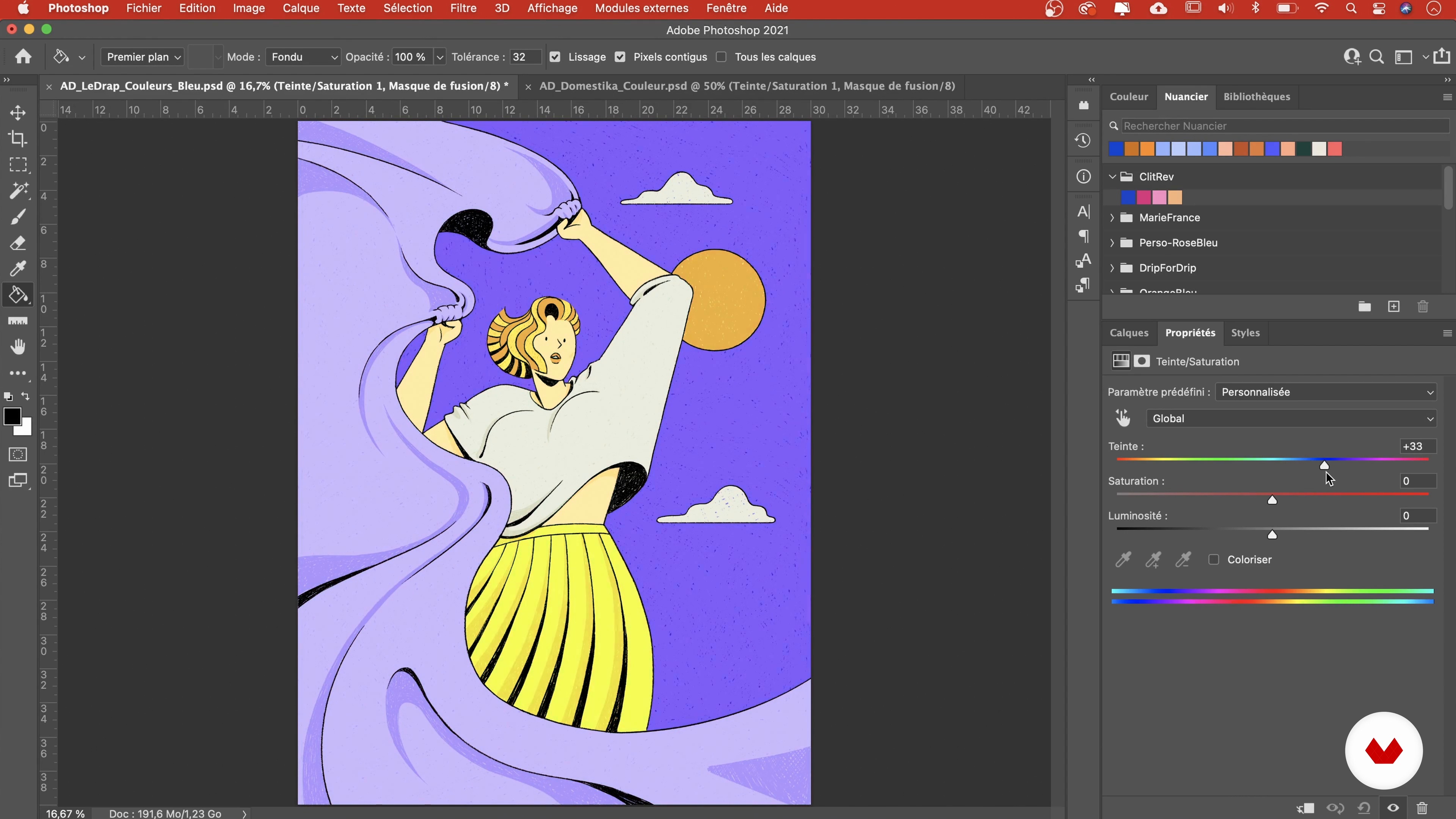Select the Paint Bucket tool
The height and width of the screenshot is (819, 1456).
point(17,295)
